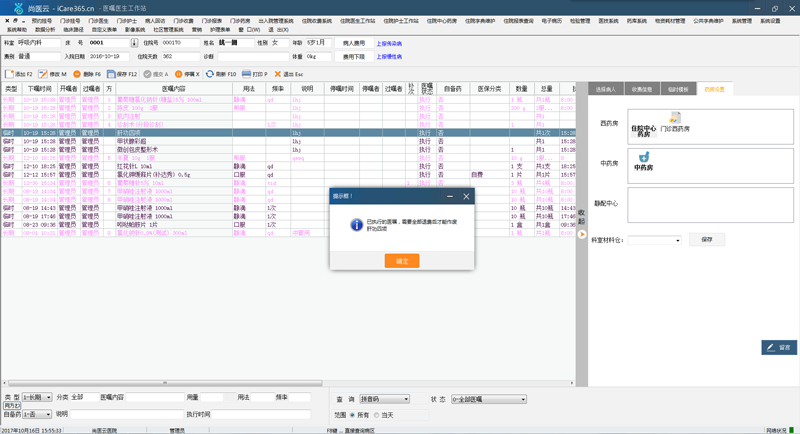Open the 选择病人 tab in right panel
The width and height of the screenshot is (800, 434).
(x=606, y=89)
